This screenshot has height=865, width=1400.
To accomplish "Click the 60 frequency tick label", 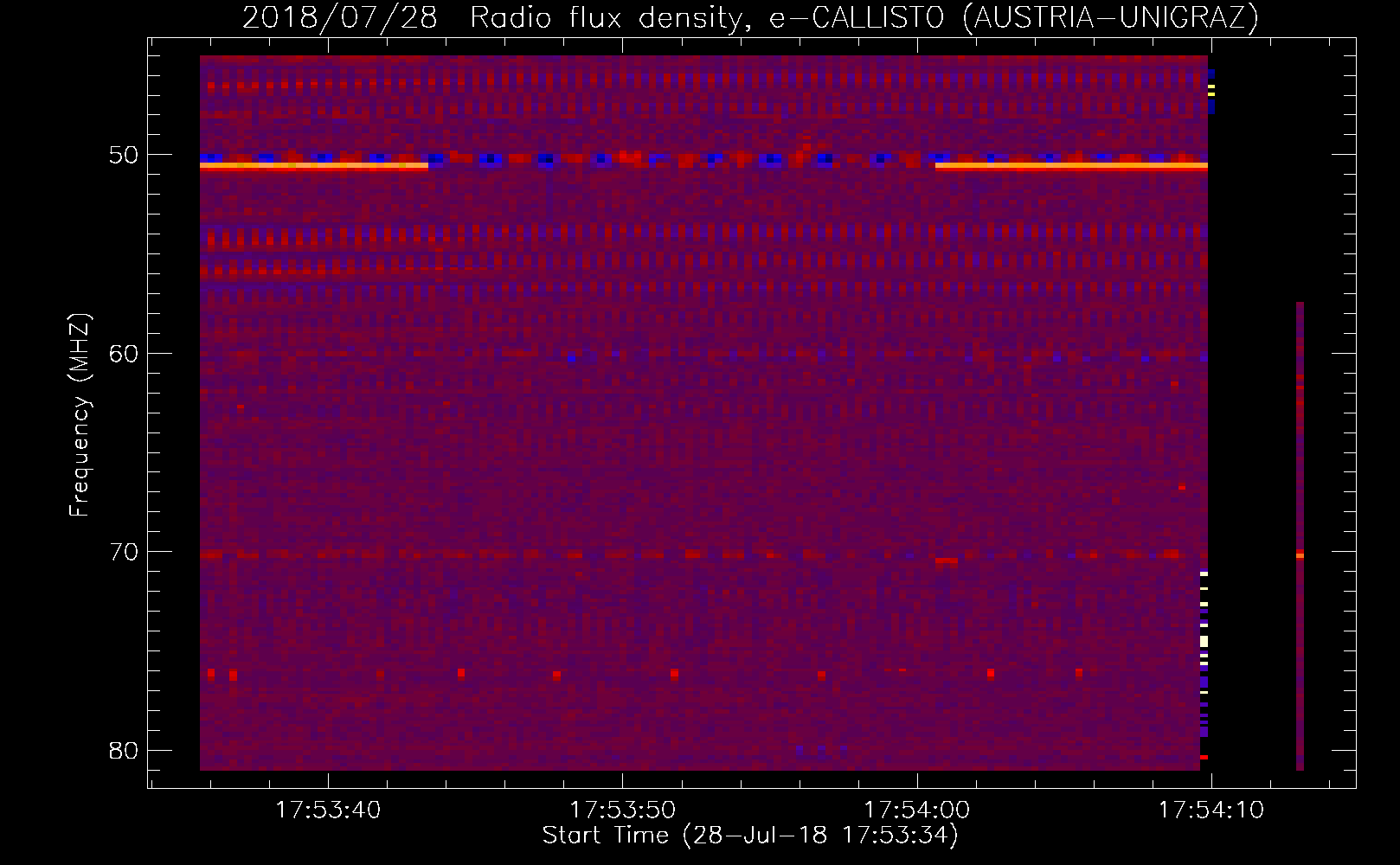I will (x=124, y=354).
